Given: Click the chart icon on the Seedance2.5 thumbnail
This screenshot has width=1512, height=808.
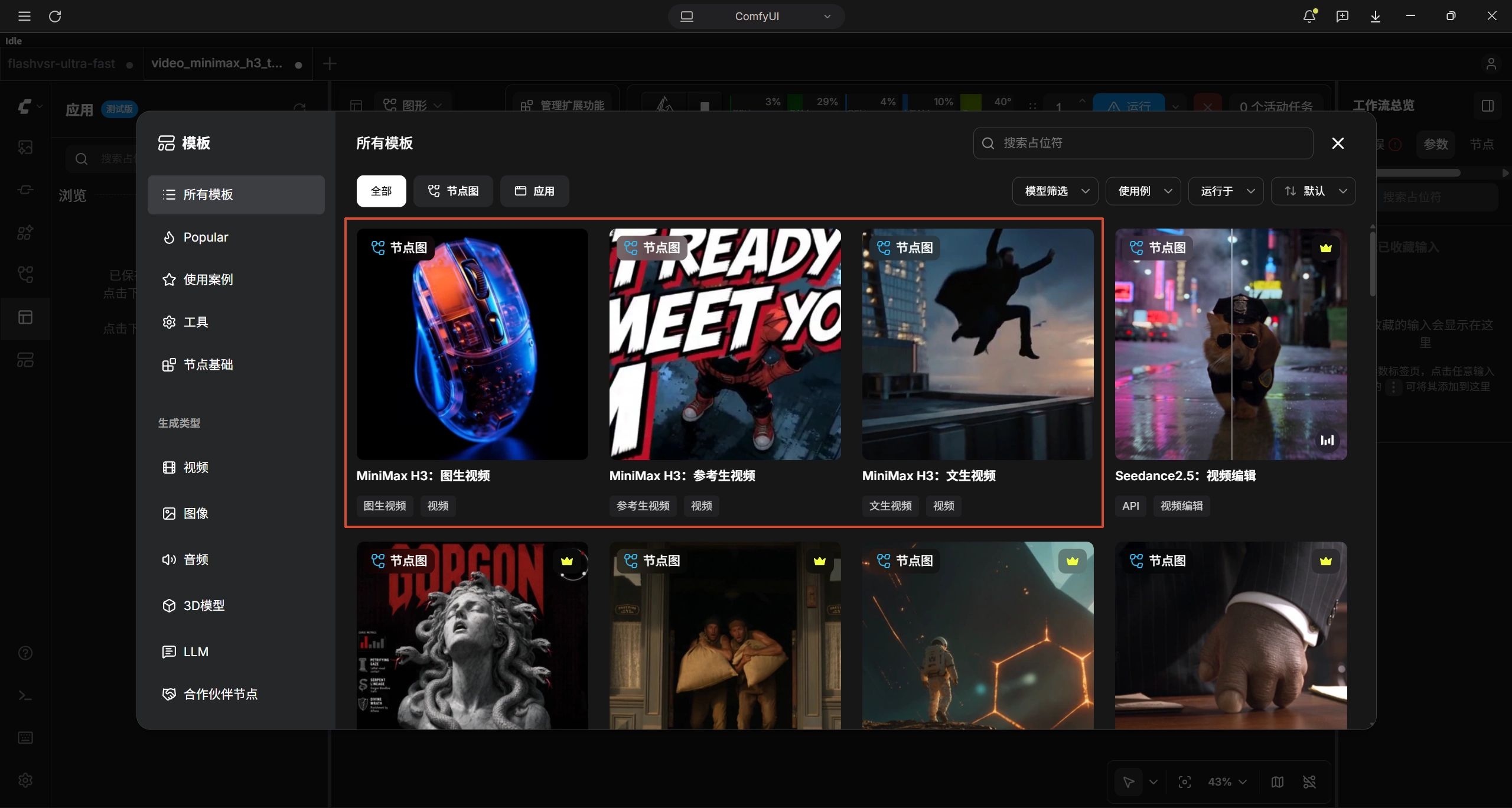Looking at the screenshot, I should [x=1327, y=440].
